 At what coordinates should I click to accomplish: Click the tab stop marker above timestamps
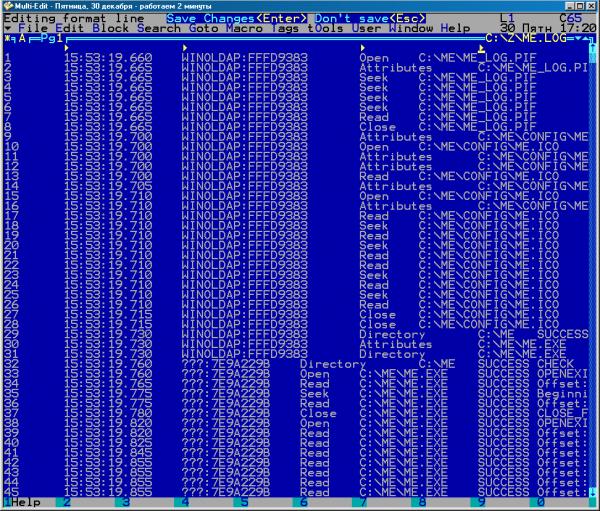[67, 48]
